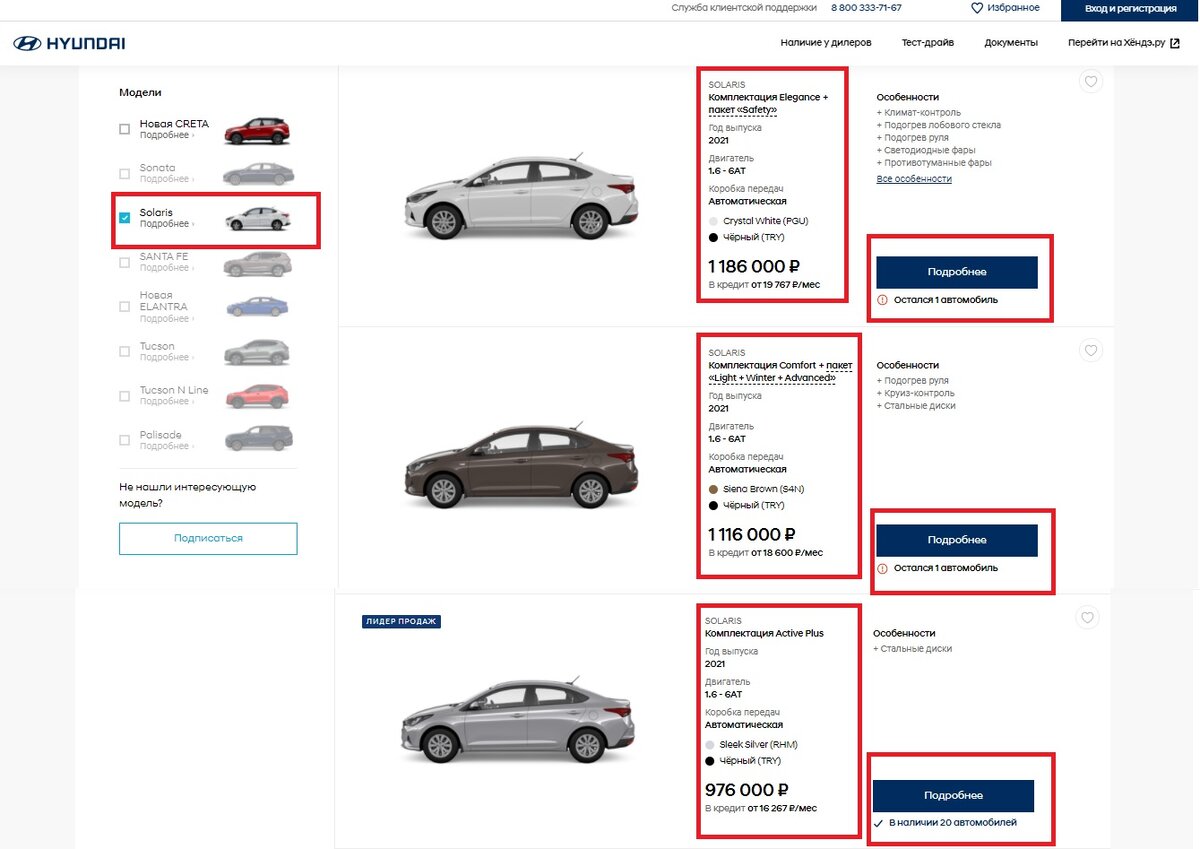Tick the Новая CRETA checkbox
Viewport: 1200px width, 849px height.
(x=125, y=129)
